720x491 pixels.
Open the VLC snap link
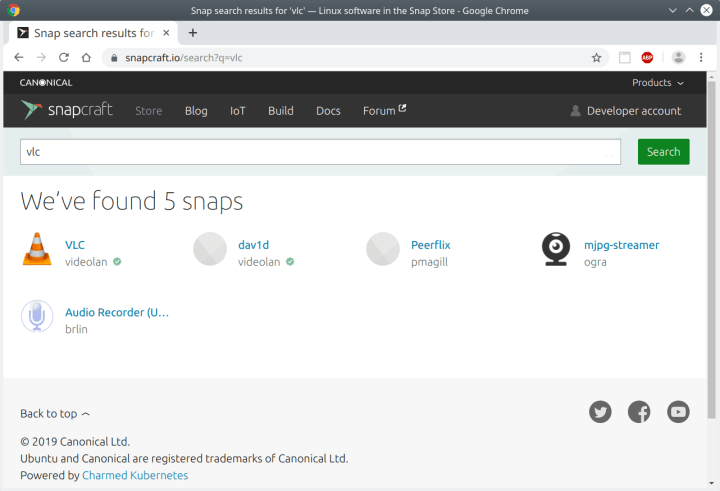coord(75,245)
